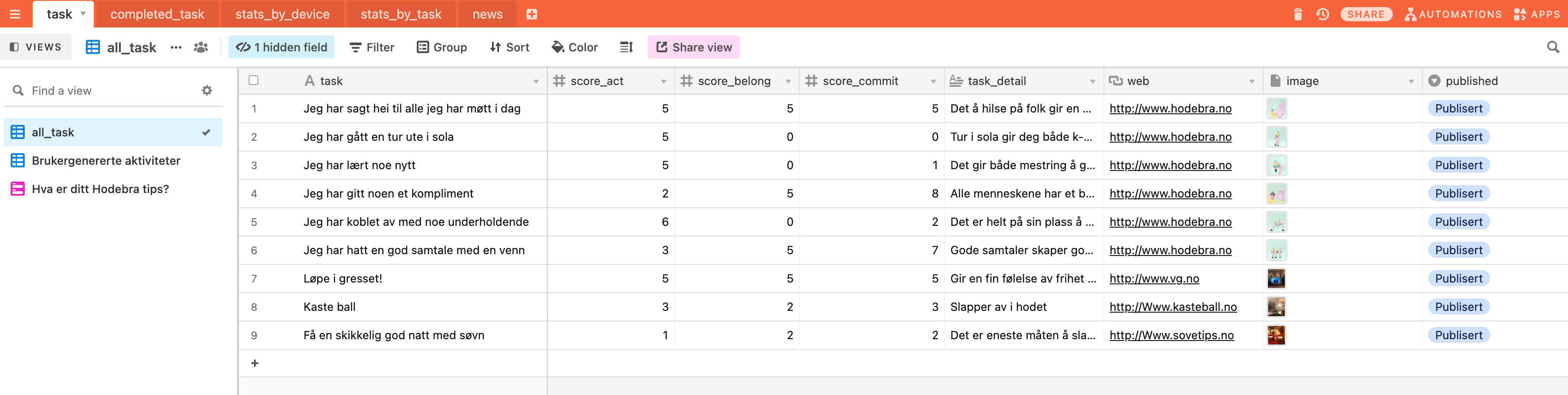The height and width of the screenshot is (395, 1568).
Task: Open the Filter menu
Action: coord(372,47)
